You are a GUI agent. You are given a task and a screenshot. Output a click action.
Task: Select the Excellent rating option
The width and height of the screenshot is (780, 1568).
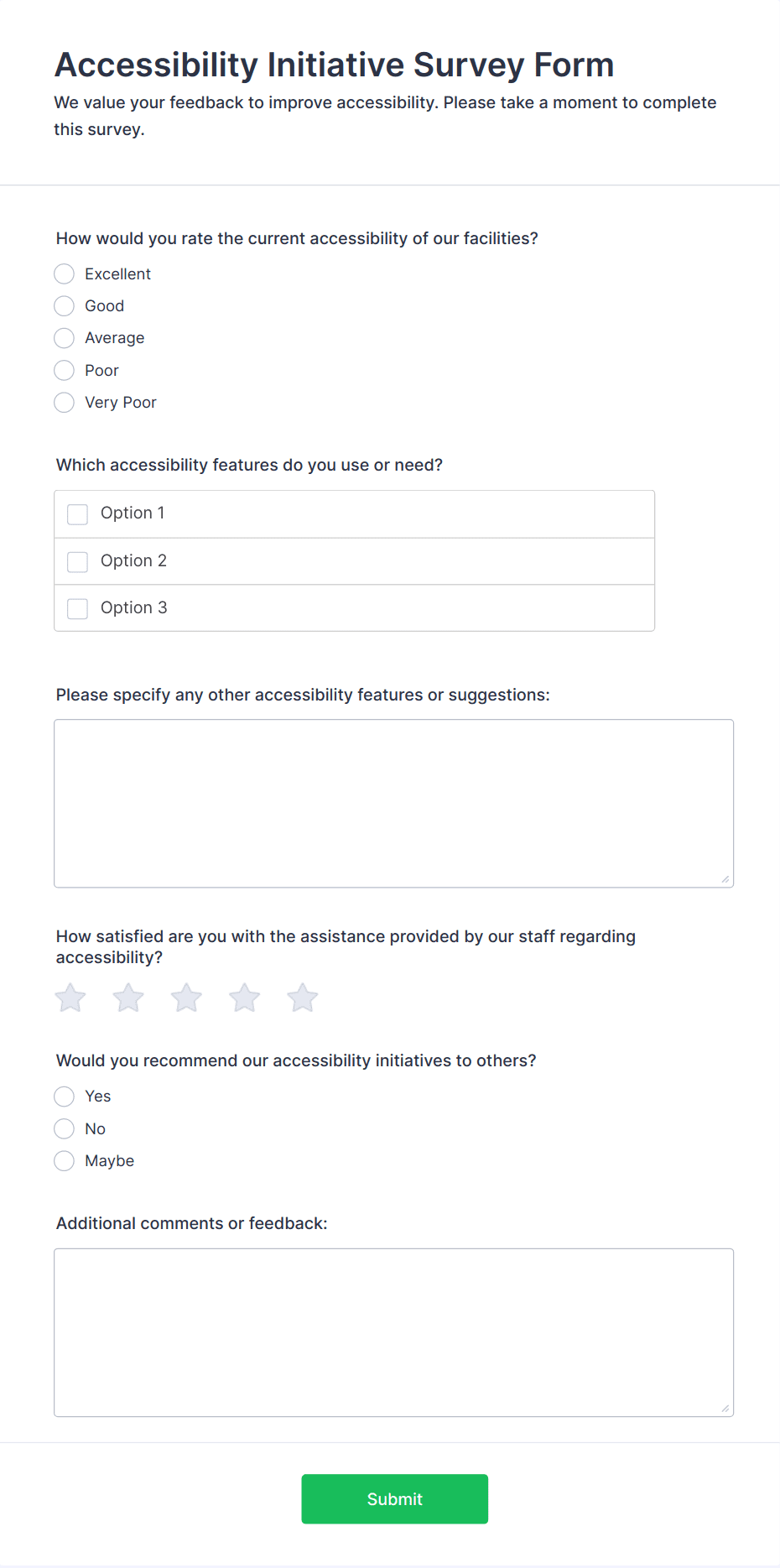[x=65, y=274]
